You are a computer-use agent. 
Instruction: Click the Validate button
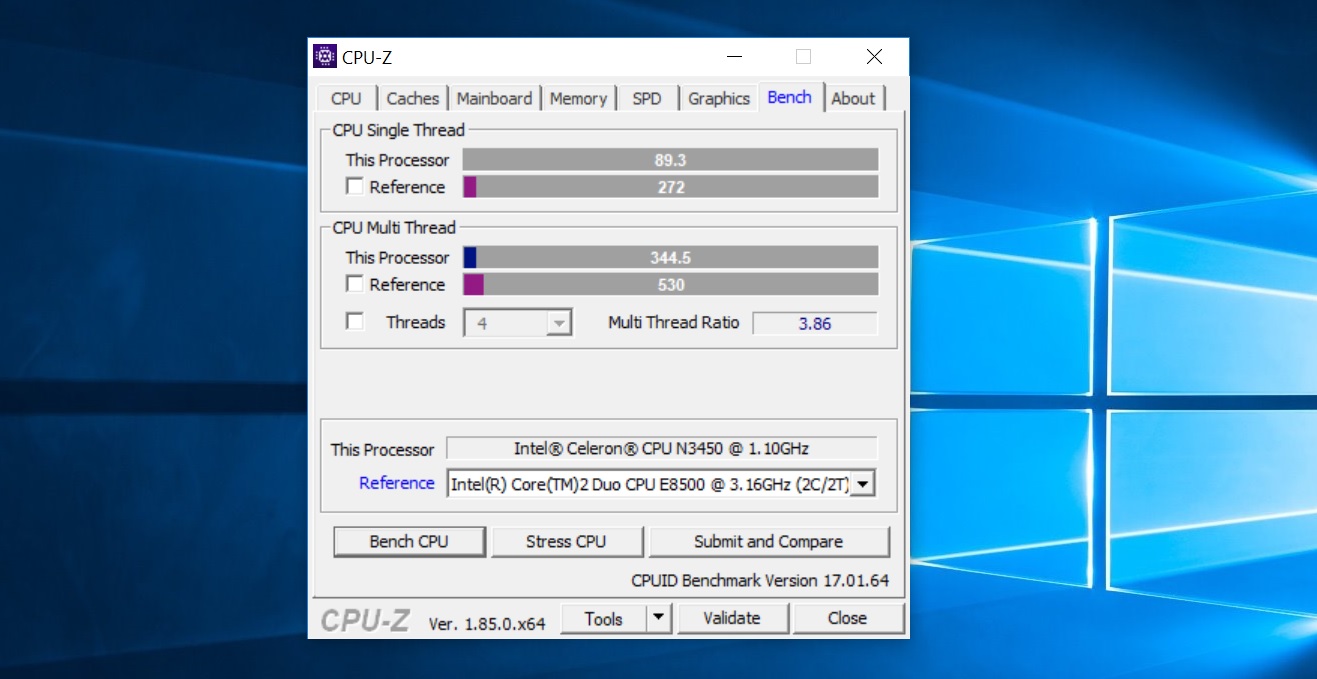coord(732,619)
